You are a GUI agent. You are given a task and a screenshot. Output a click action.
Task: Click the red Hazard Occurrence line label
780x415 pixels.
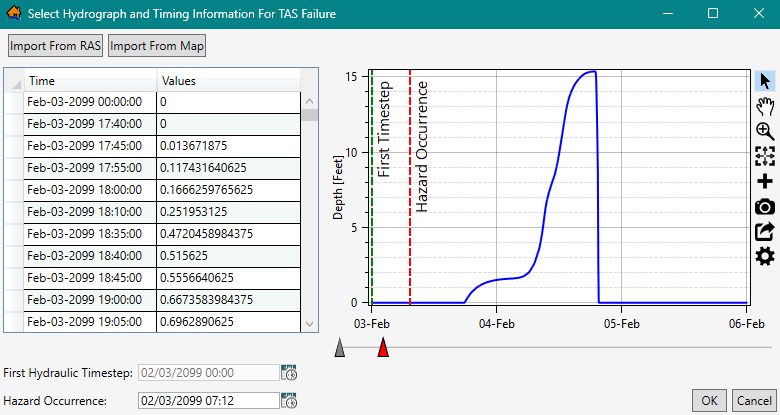(x=421, y=147)
